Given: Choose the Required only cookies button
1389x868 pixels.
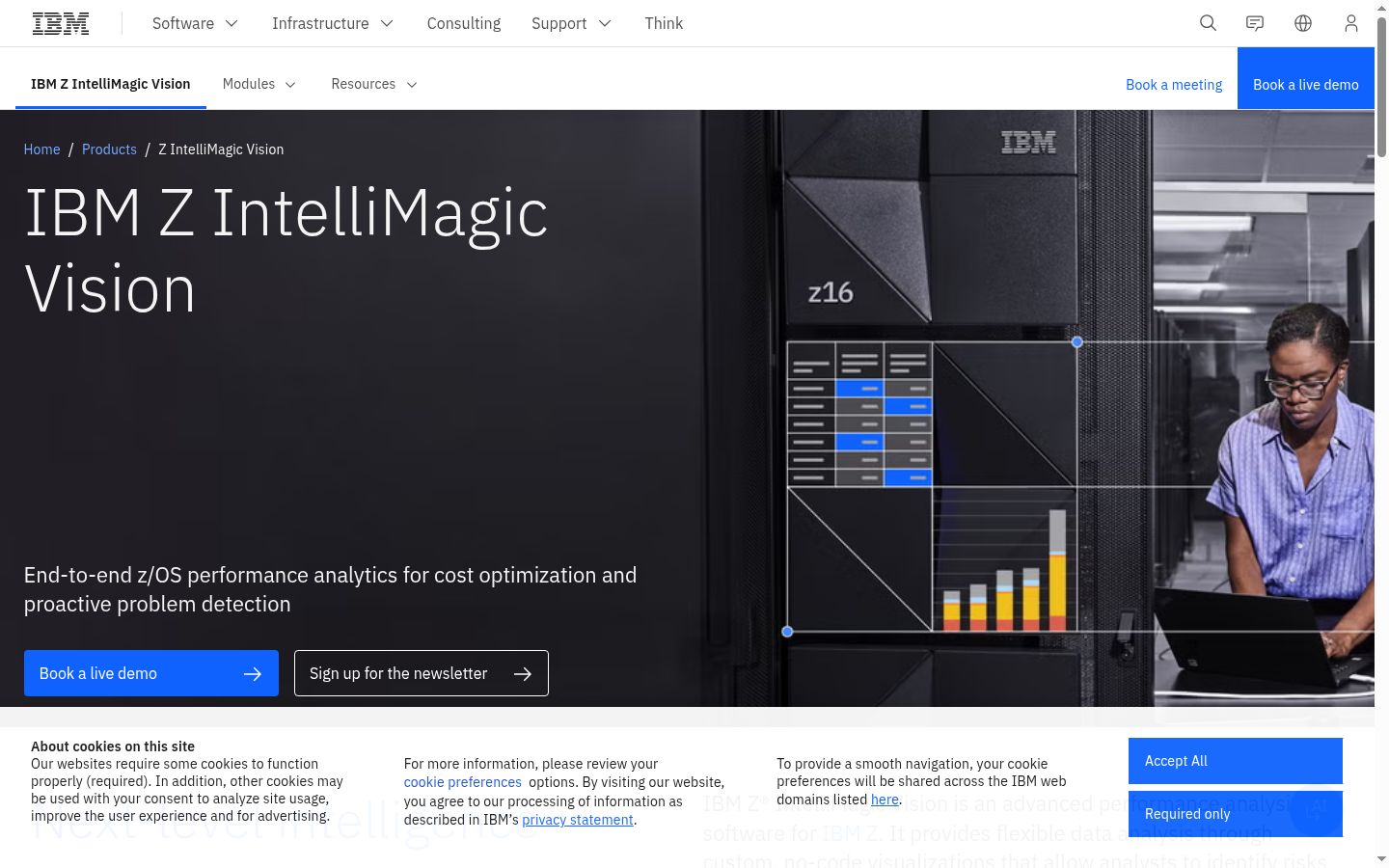Looking at the screenshot, I should coord(1236,814).
